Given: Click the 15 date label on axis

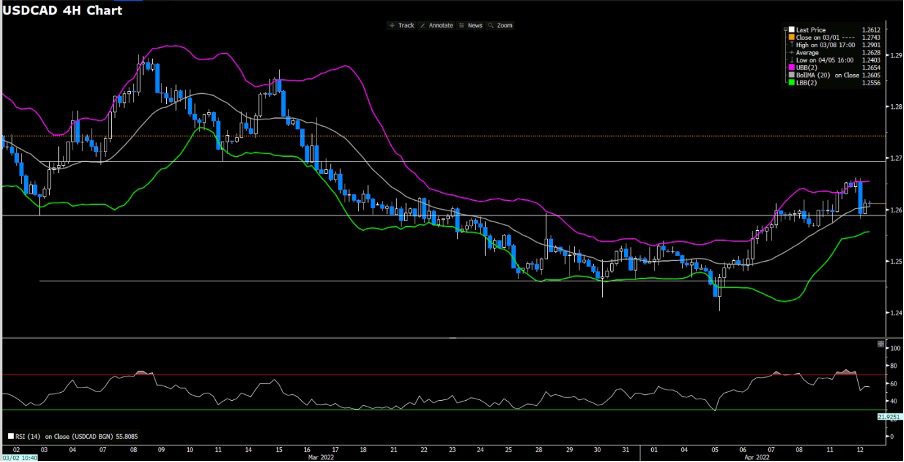Looking at the screenshot, I should tap(278, 448).
